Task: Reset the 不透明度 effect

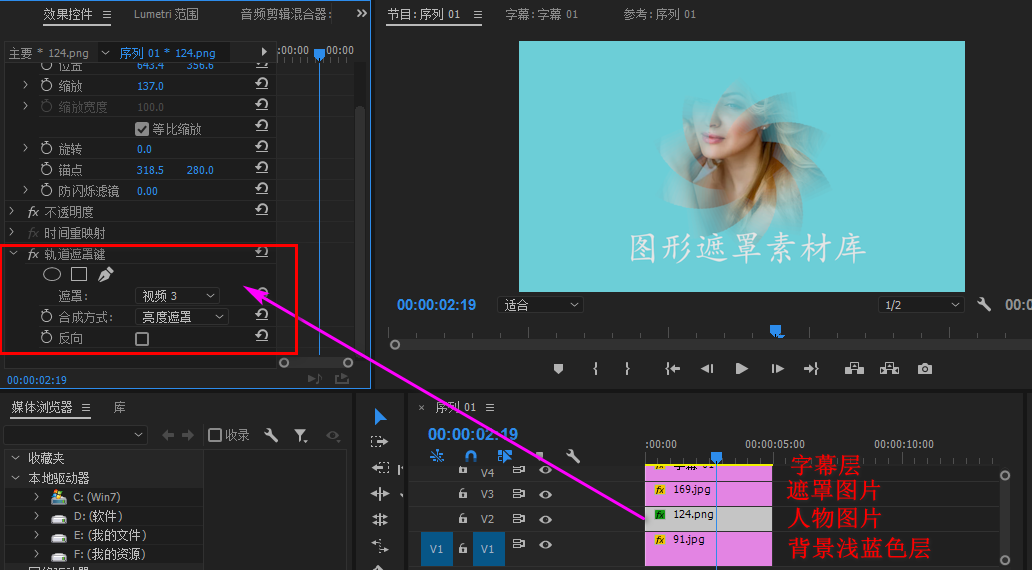Action: coord(261,210)
